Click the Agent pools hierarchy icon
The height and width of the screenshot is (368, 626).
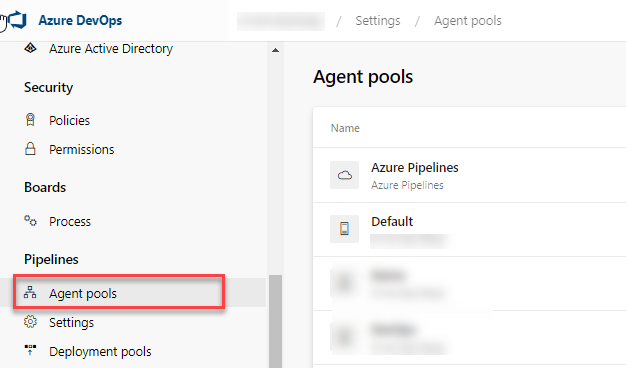[30, 293]
